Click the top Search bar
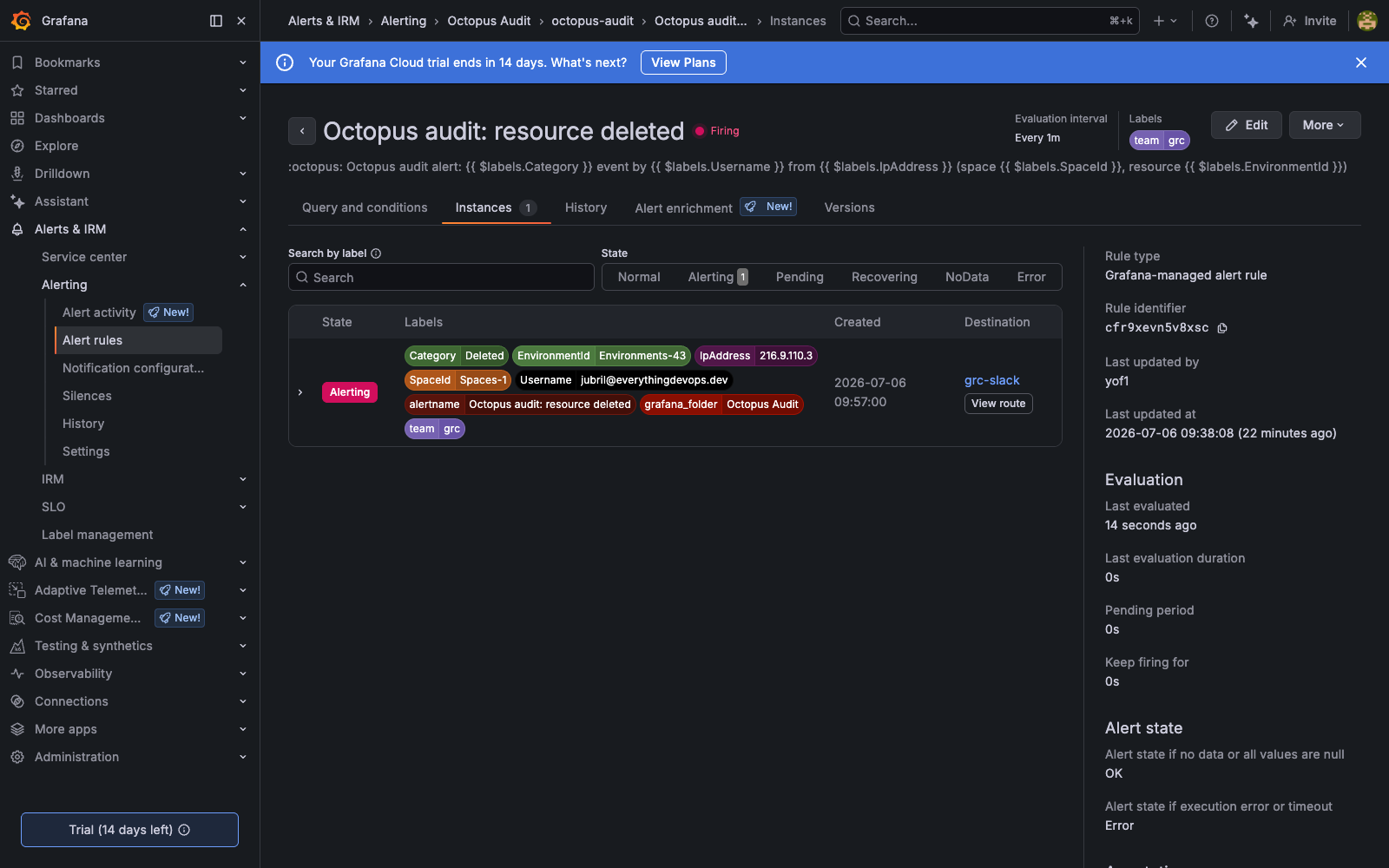This screenshot has height=868, width=1389. click(x=991, y=21)
